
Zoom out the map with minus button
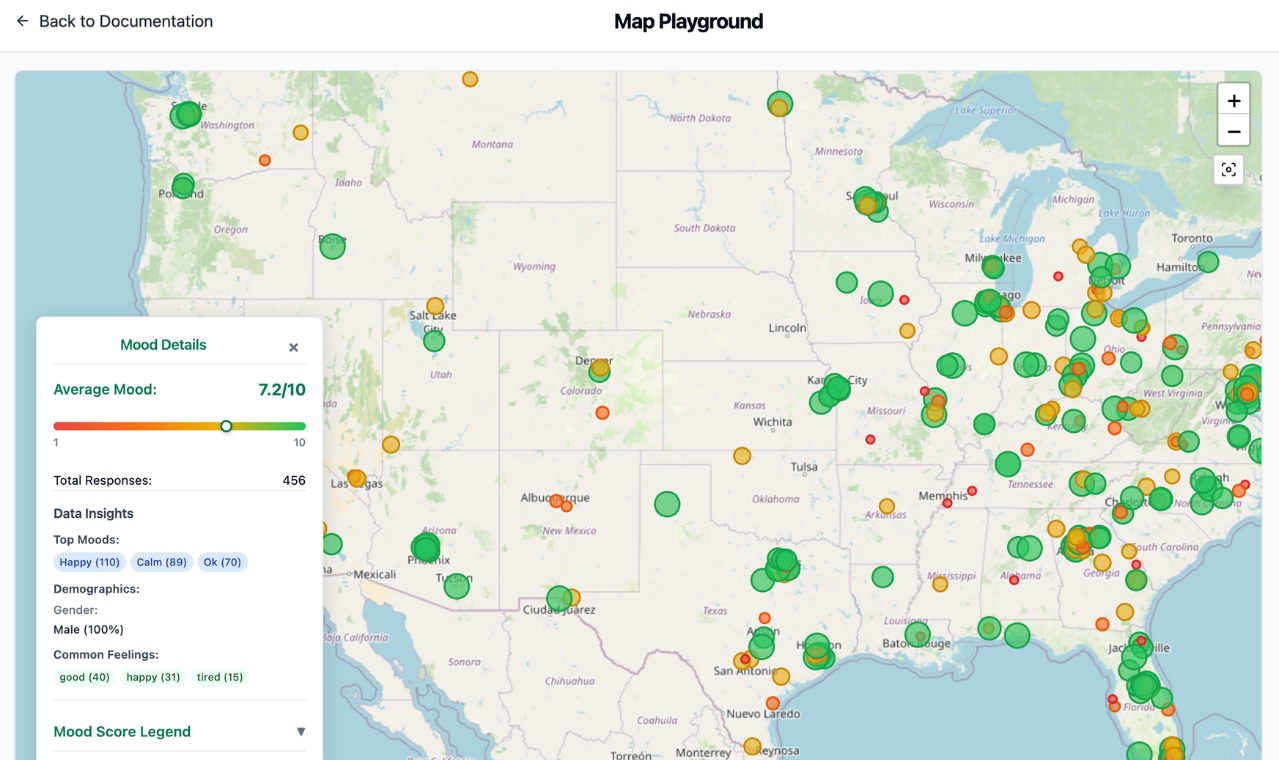[x=1234, y=131]
